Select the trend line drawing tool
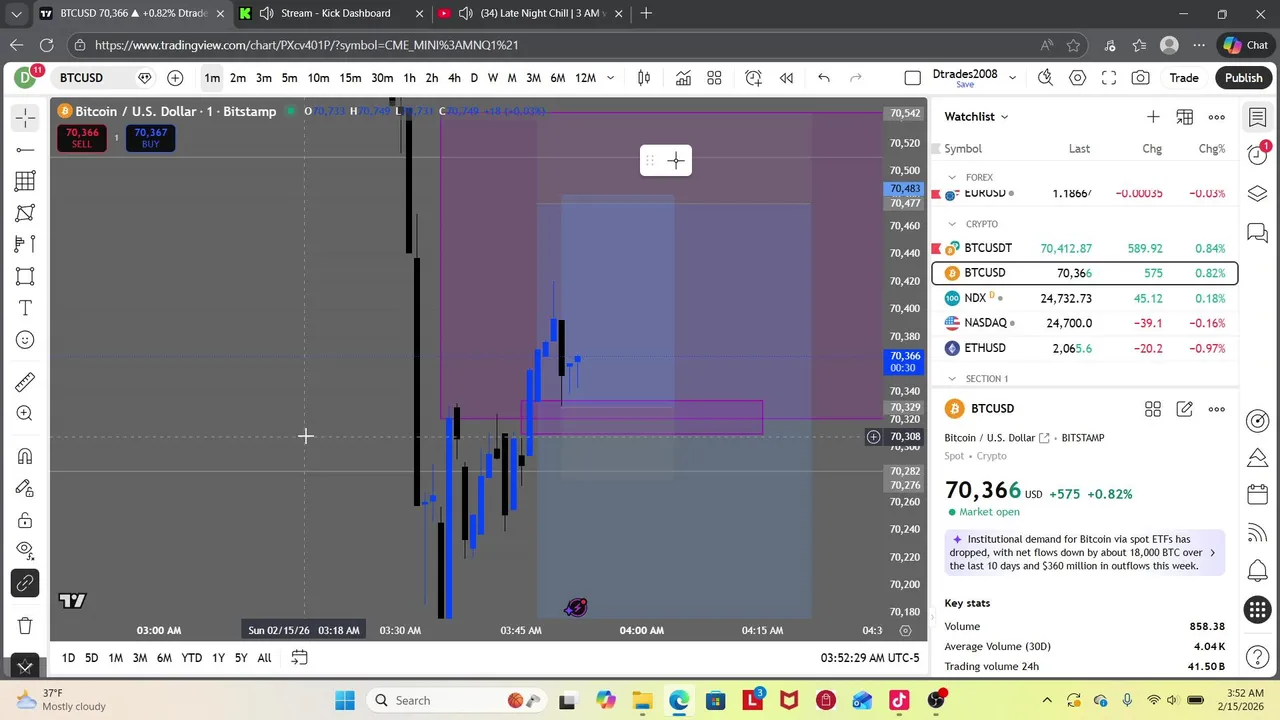 25,150
